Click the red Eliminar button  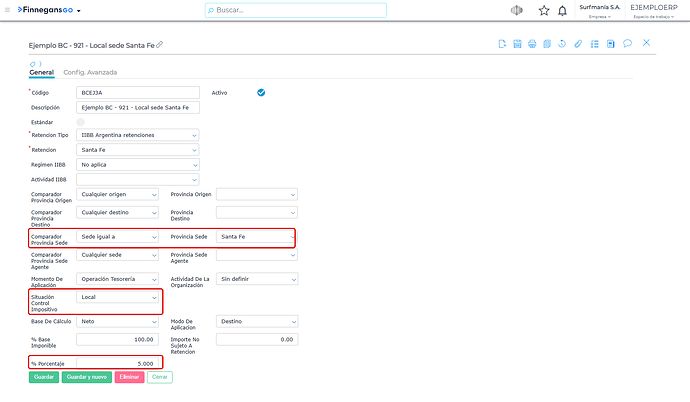(129, 377)
